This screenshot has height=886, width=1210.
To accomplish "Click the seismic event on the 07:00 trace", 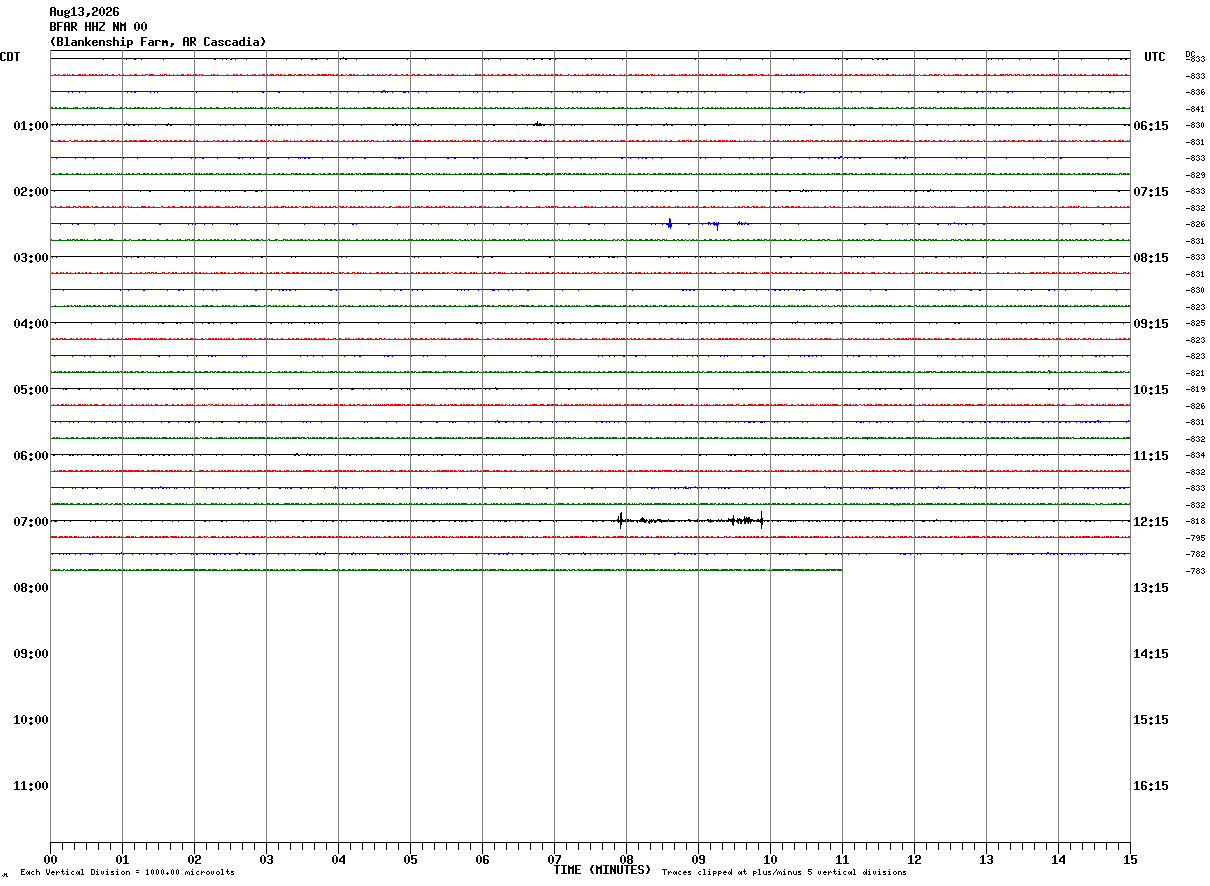I will (x=692, y=520).
